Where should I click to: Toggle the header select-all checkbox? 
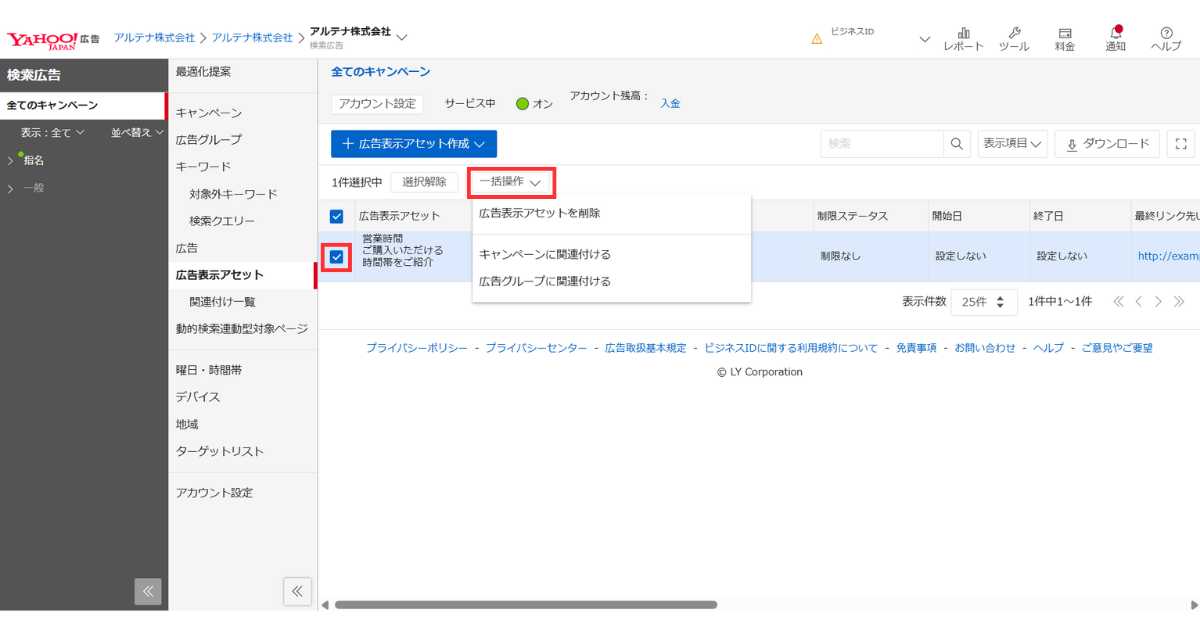[336, 216]
